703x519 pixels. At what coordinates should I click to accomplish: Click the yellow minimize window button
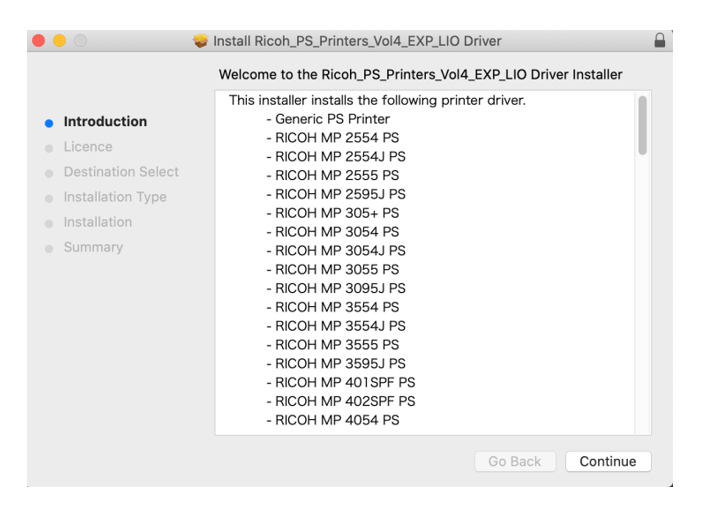[60, 41]
